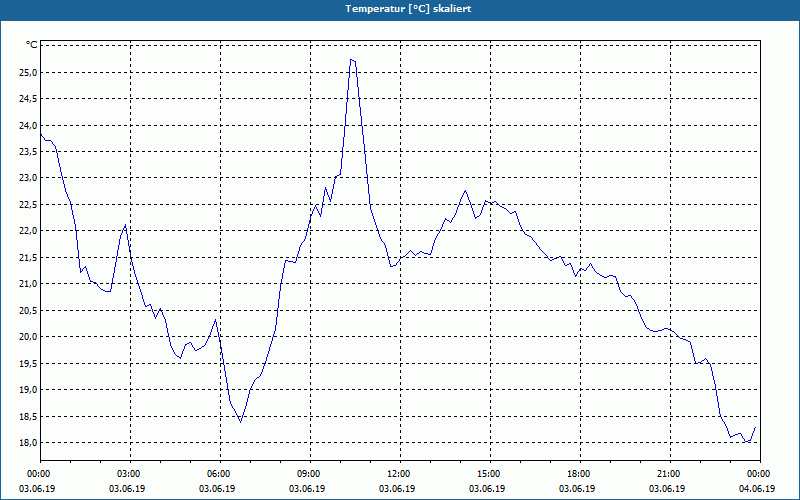Click the 21,0 y-axis label
Screen dimensions: 800x500
pyautogui.click(x=28, y=284)
